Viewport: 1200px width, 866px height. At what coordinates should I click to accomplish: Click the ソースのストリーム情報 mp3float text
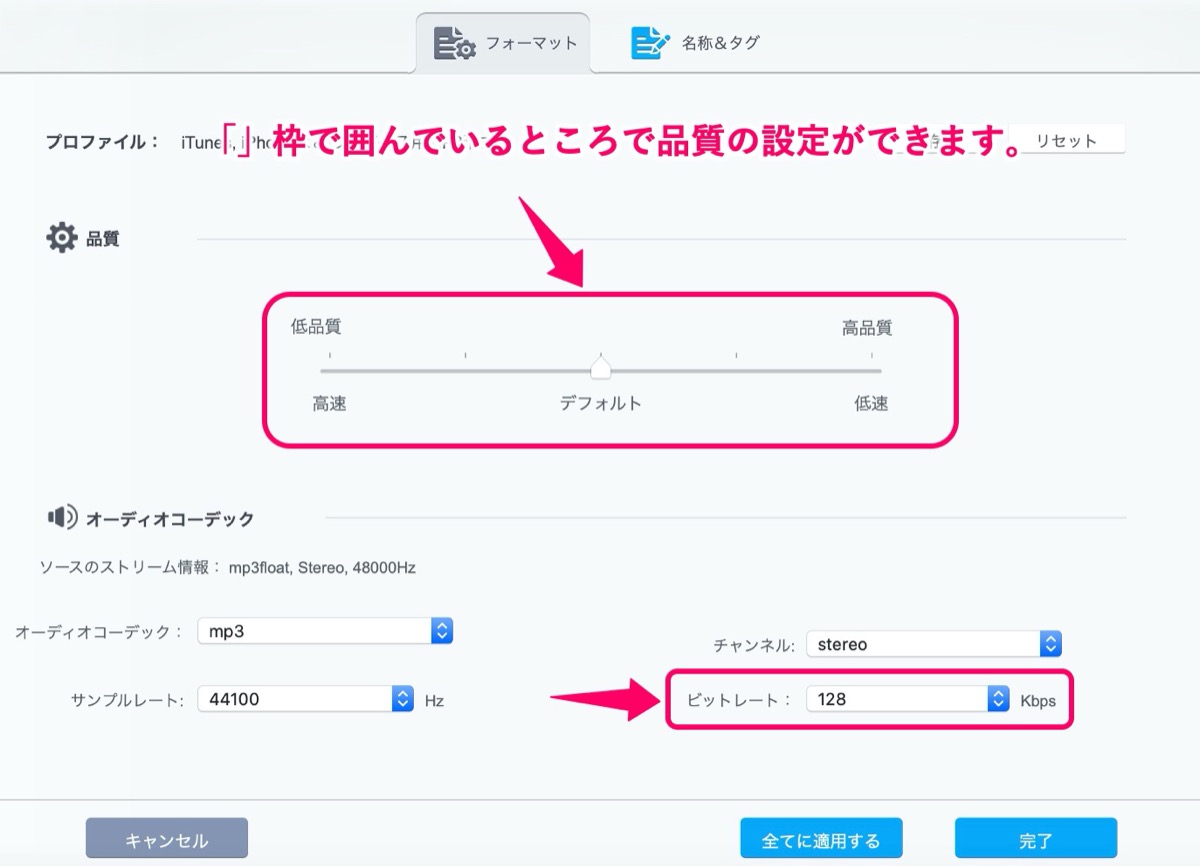click(x=227, y=567)
